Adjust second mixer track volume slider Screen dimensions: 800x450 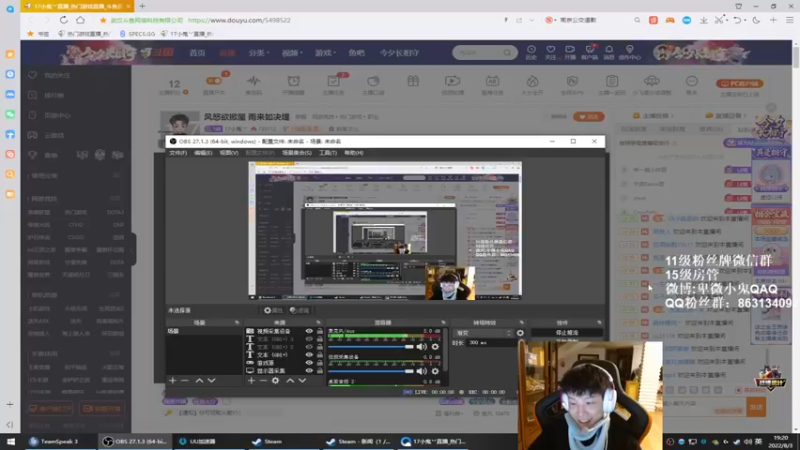click(371, 371)
